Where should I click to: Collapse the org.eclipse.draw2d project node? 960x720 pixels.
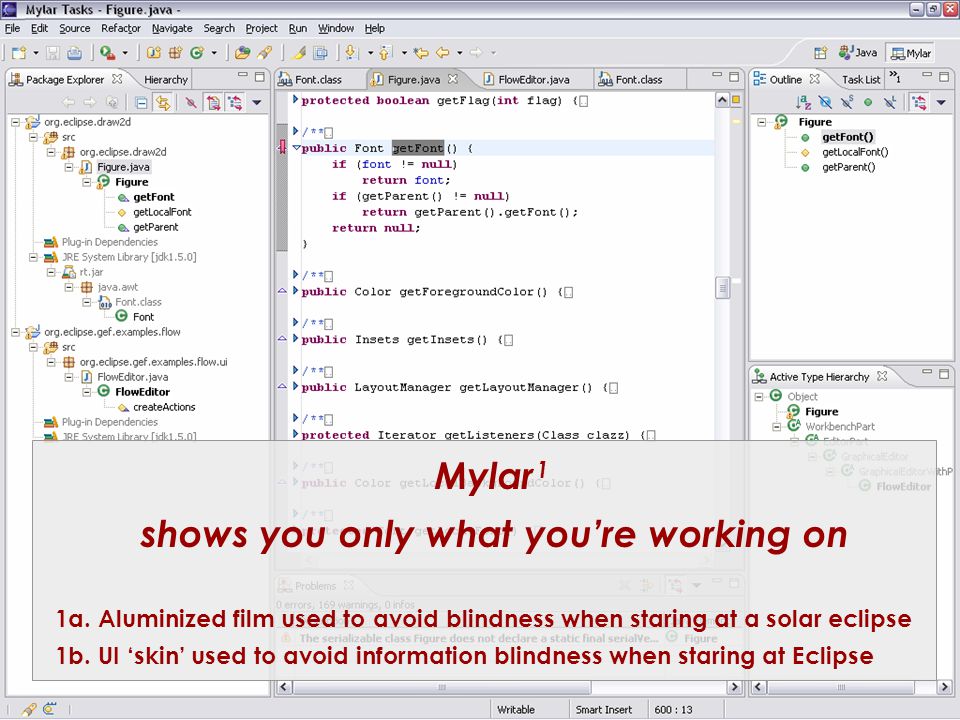(16, 122)
